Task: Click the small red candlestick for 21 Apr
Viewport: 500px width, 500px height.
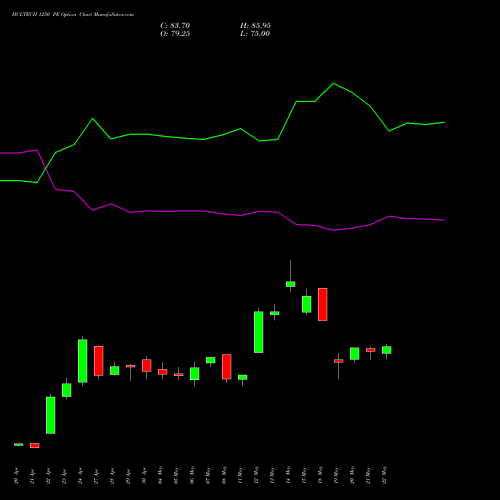Action: 35,445
